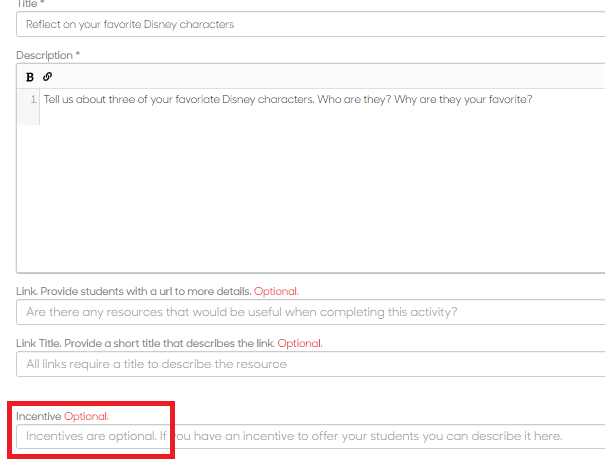Screen dimensions: 605x464
Task: Insert a hyperlink with the chain icon
Action: (x=47, y=77)
